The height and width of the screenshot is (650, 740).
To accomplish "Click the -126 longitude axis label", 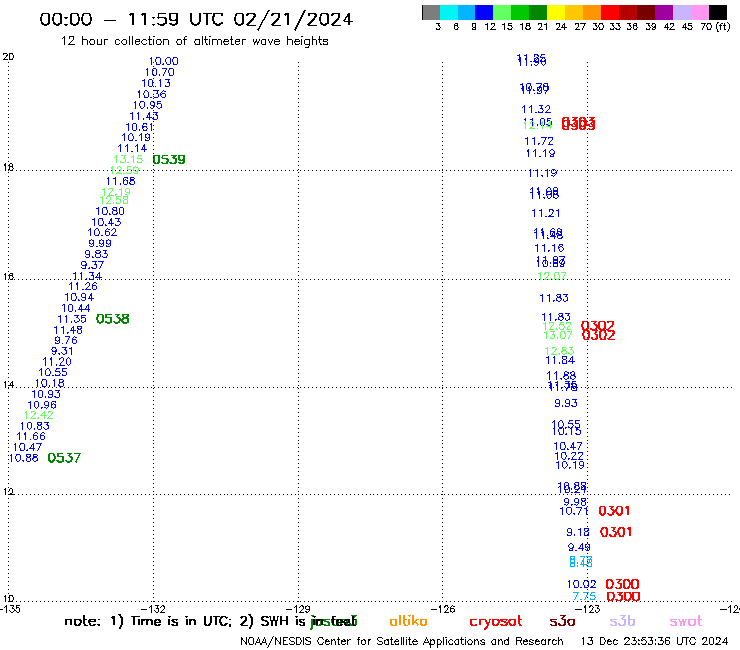I will [443, 609].
